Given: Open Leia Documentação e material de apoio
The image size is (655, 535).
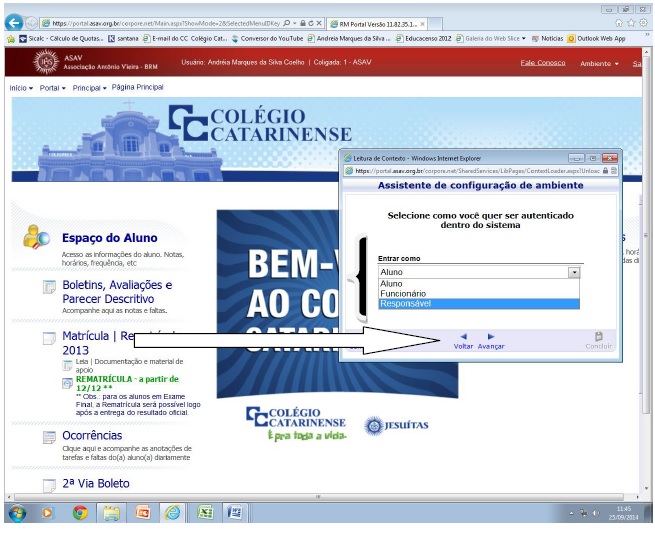Looking at the screenshot, I should [129, 365].
